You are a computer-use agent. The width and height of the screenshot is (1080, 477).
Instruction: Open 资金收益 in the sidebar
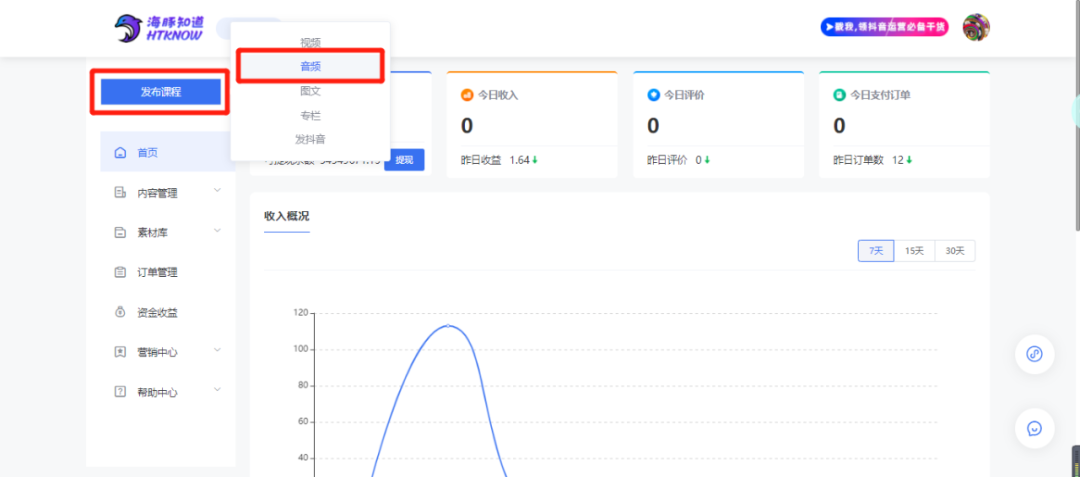(x=160, y=312)
